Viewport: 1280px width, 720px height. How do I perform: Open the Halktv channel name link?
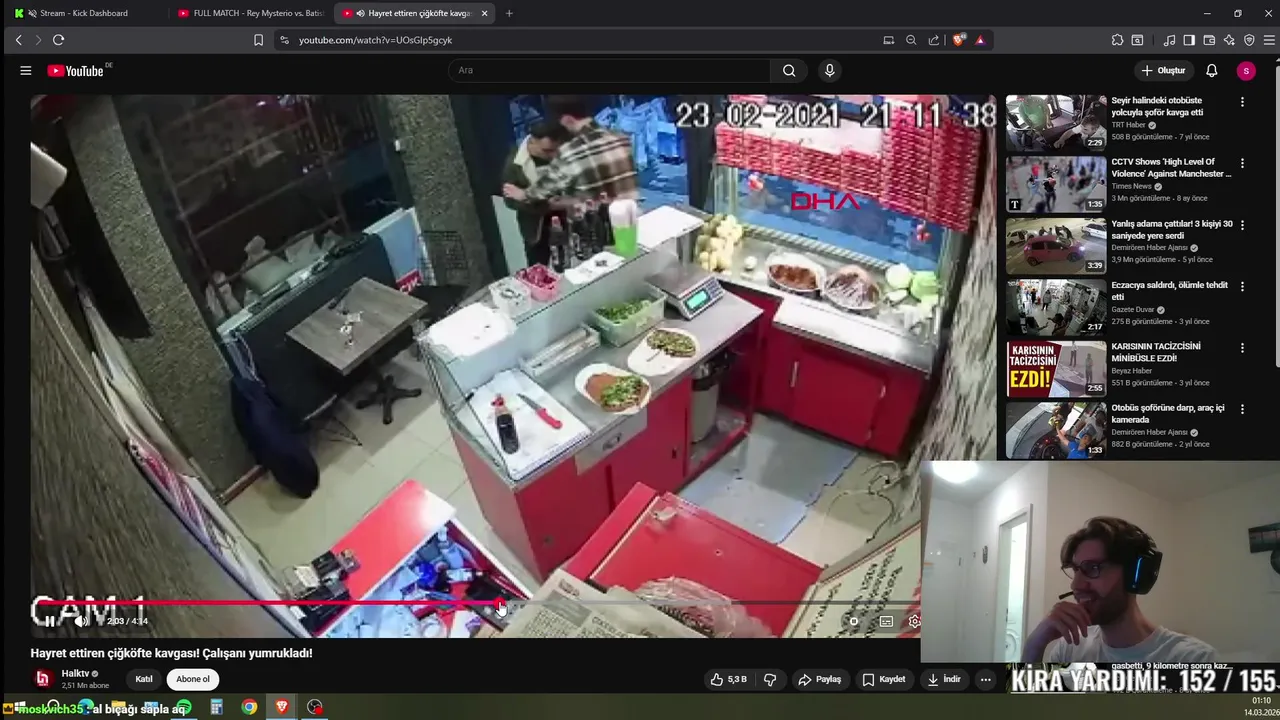[x=75, y=673]
